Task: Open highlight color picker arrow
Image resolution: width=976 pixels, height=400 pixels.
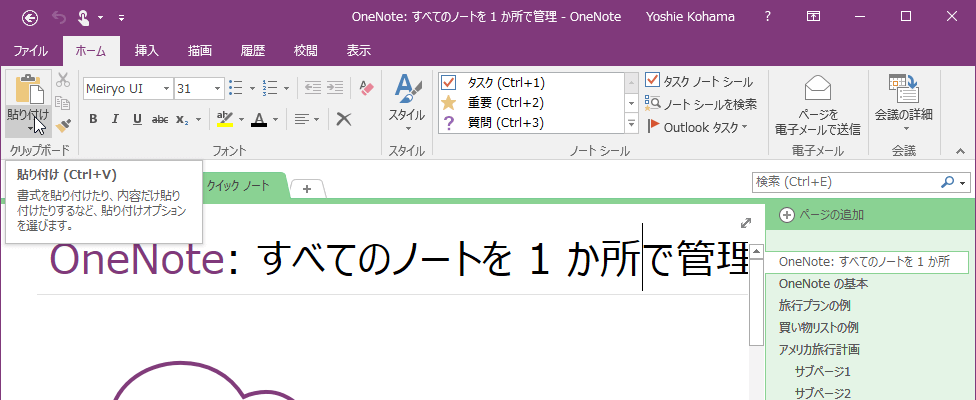Action: (x=241, y=119)
